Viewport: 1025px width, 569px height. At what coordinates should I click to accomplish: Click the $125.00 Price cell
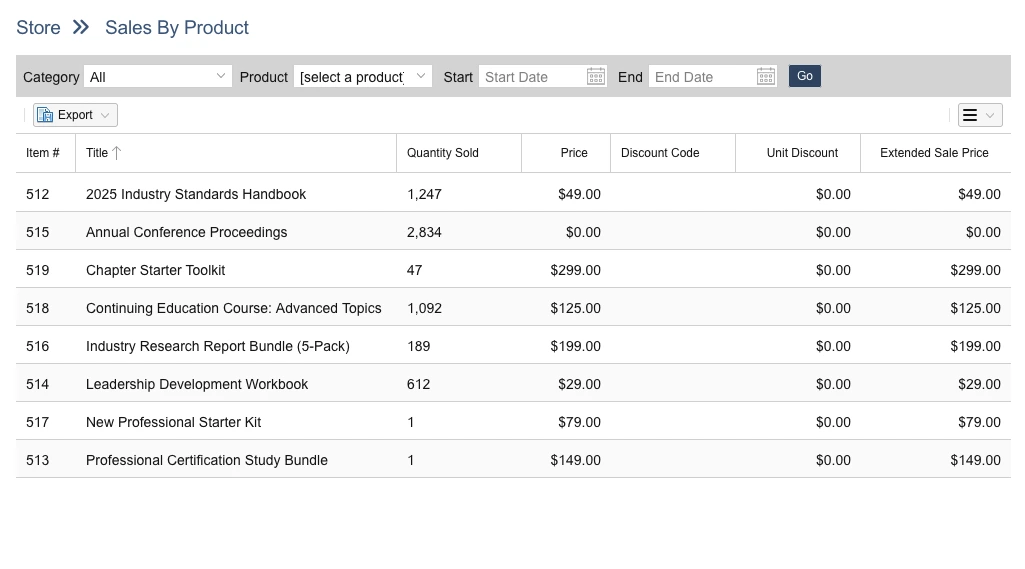575,308
